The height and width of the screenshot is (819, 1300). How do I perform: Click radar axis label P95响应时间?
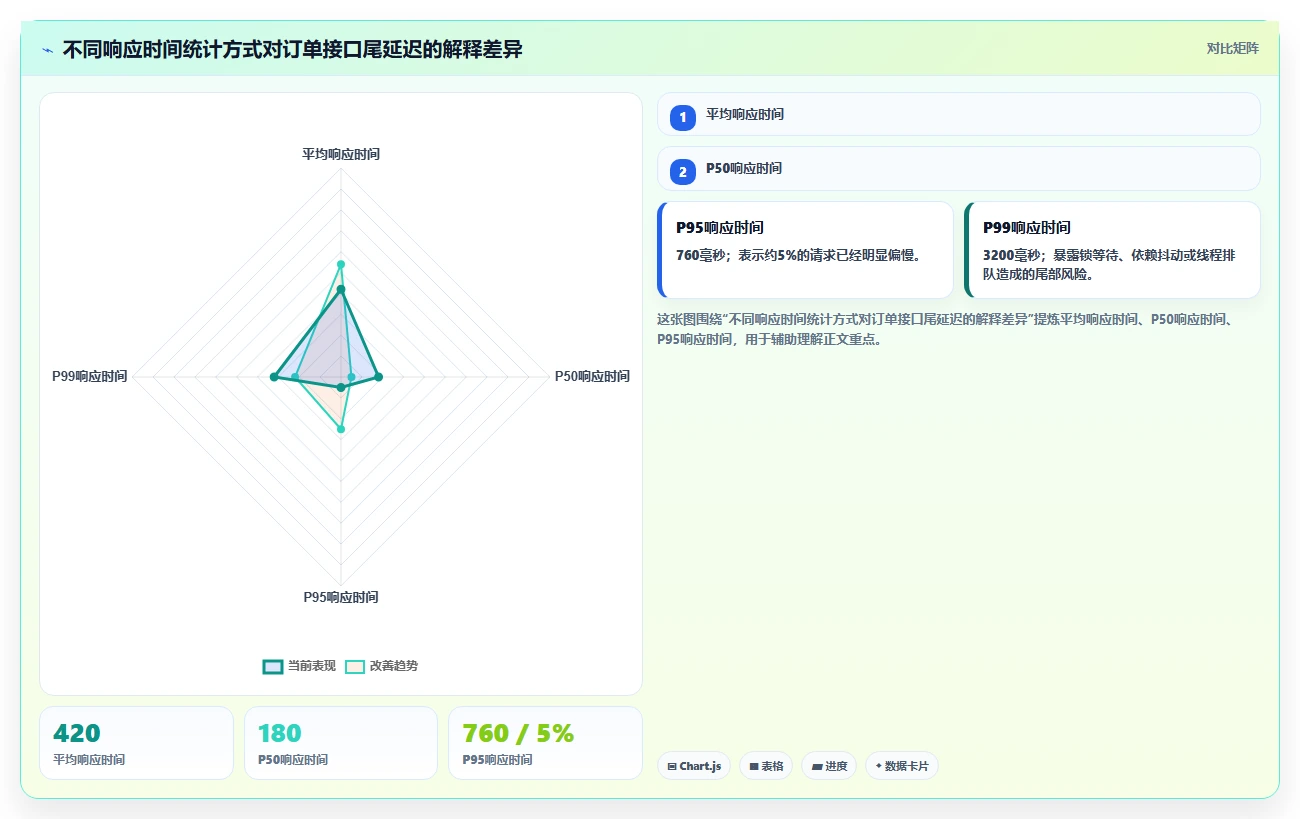point(341,597)
